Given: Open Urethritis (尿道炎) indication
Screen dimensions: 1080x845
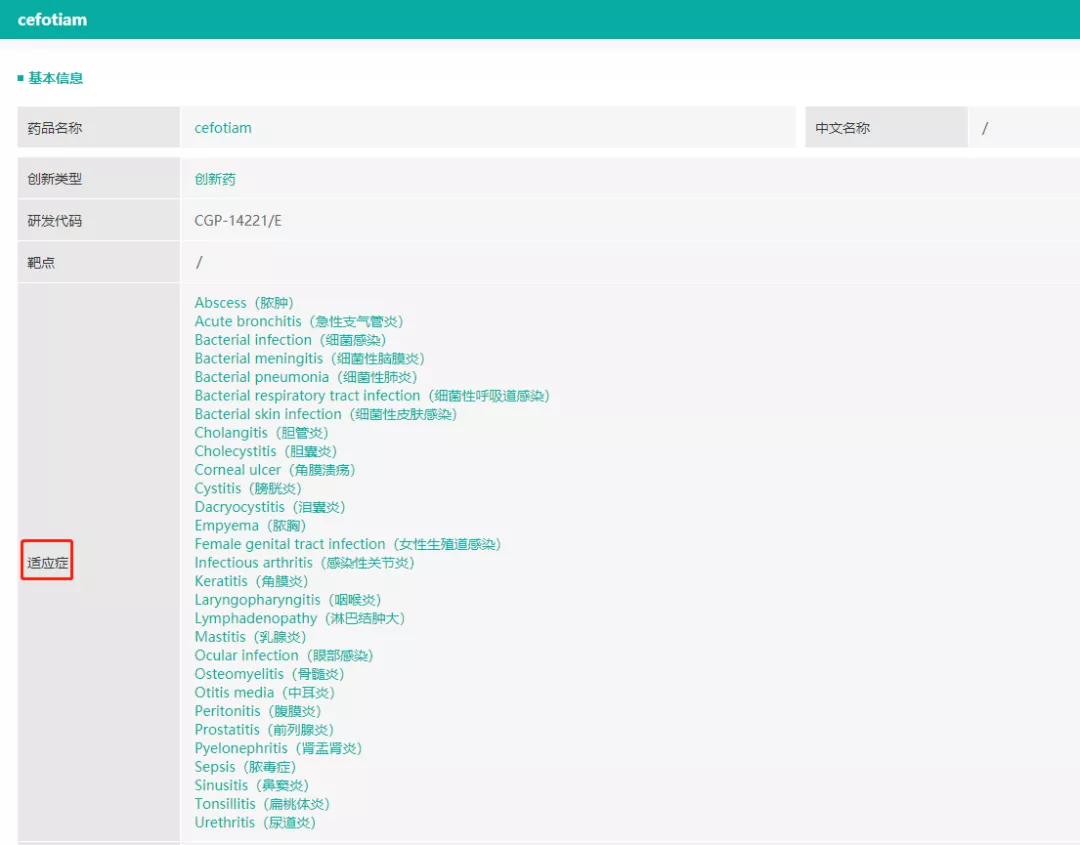Looking at the screenshot, I should [255, 824].
